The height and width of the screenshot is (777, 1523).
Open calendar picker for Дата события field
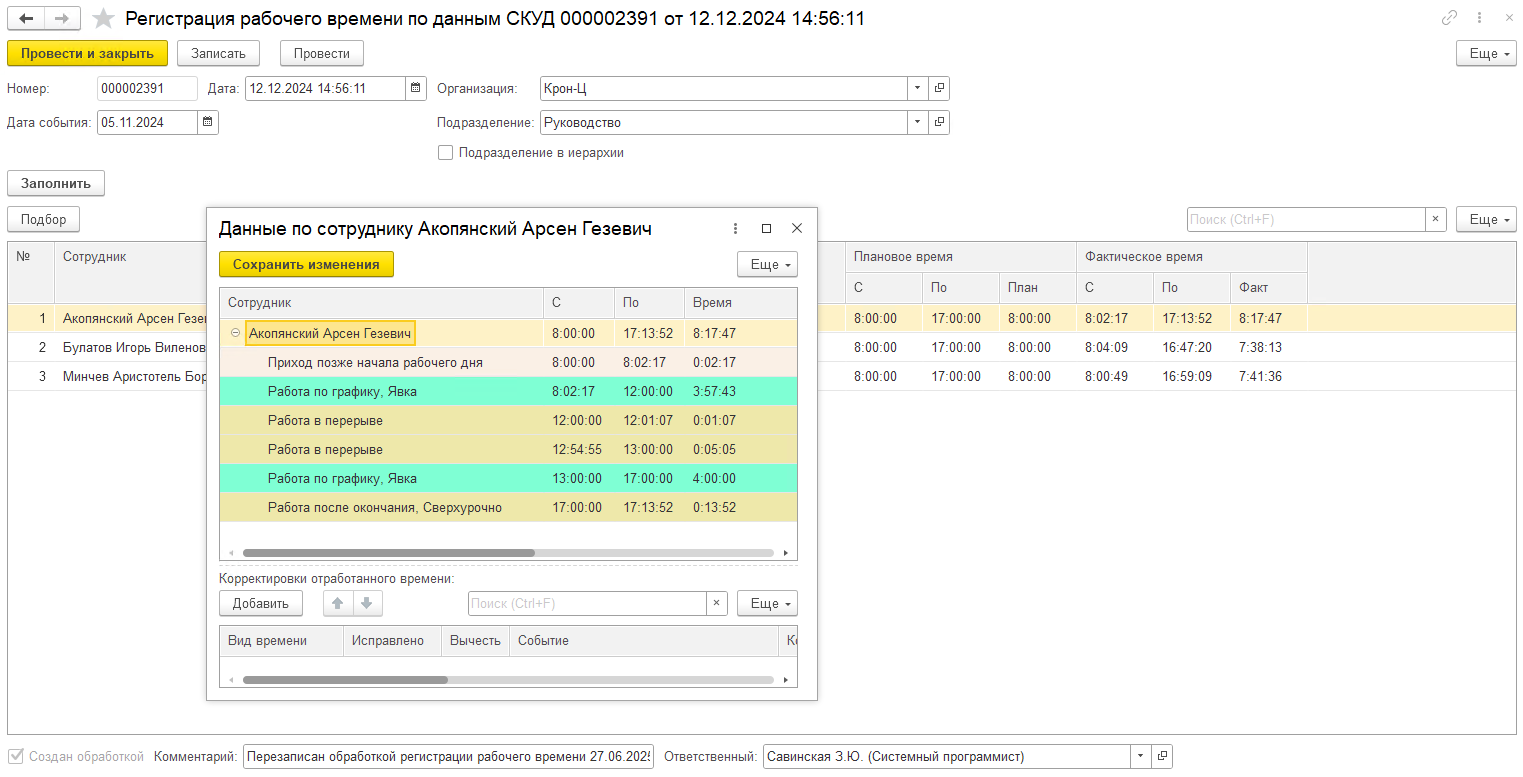pyautogui.click(x=207, y=122)
